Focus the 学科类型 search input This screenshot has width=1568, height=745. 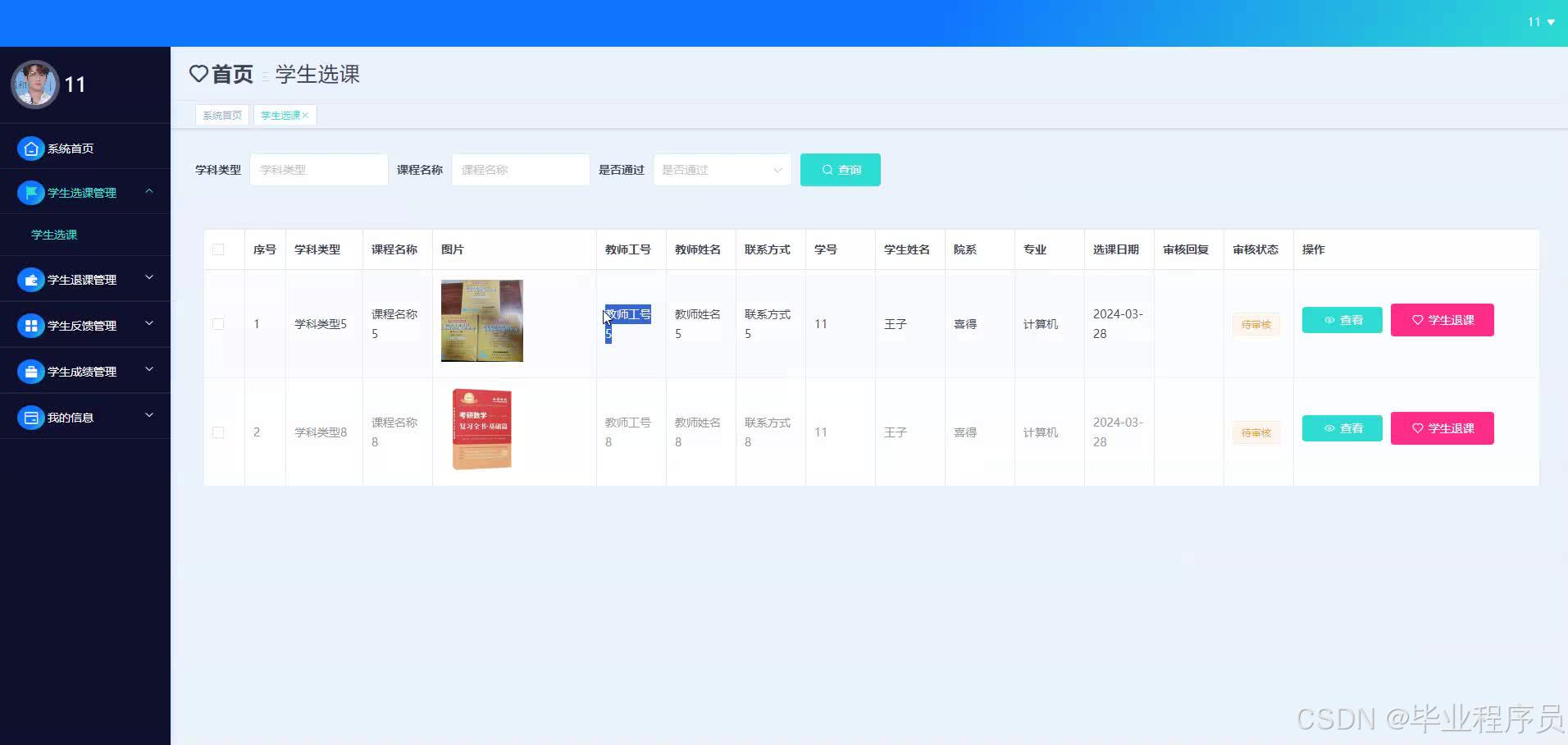pos(319,170)
